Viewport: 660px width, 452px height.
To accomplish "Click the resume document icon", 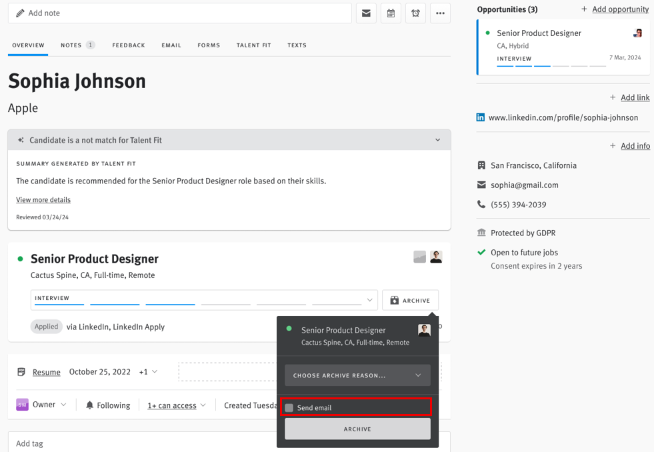I will (21, 372).
